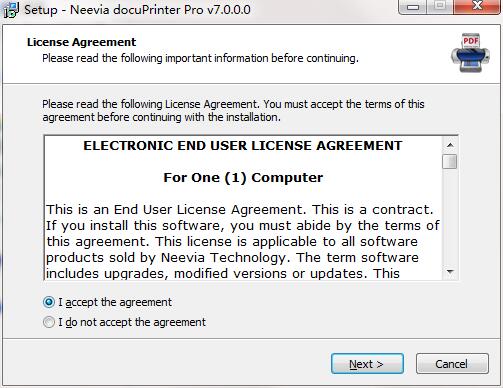Click the For One (1) Computer subtitle
Screen dimensions: 503x388
[x=243, y=178]
